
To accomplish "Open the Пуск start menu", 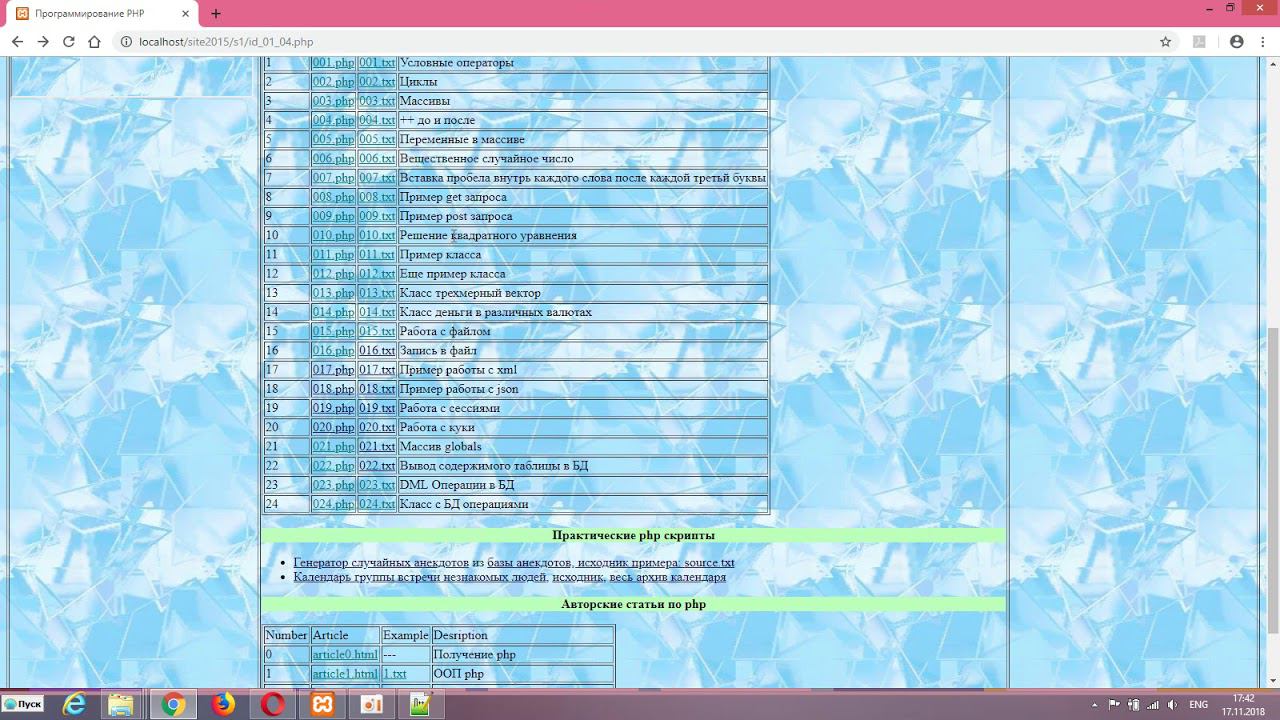I will (x=23, y=704).
